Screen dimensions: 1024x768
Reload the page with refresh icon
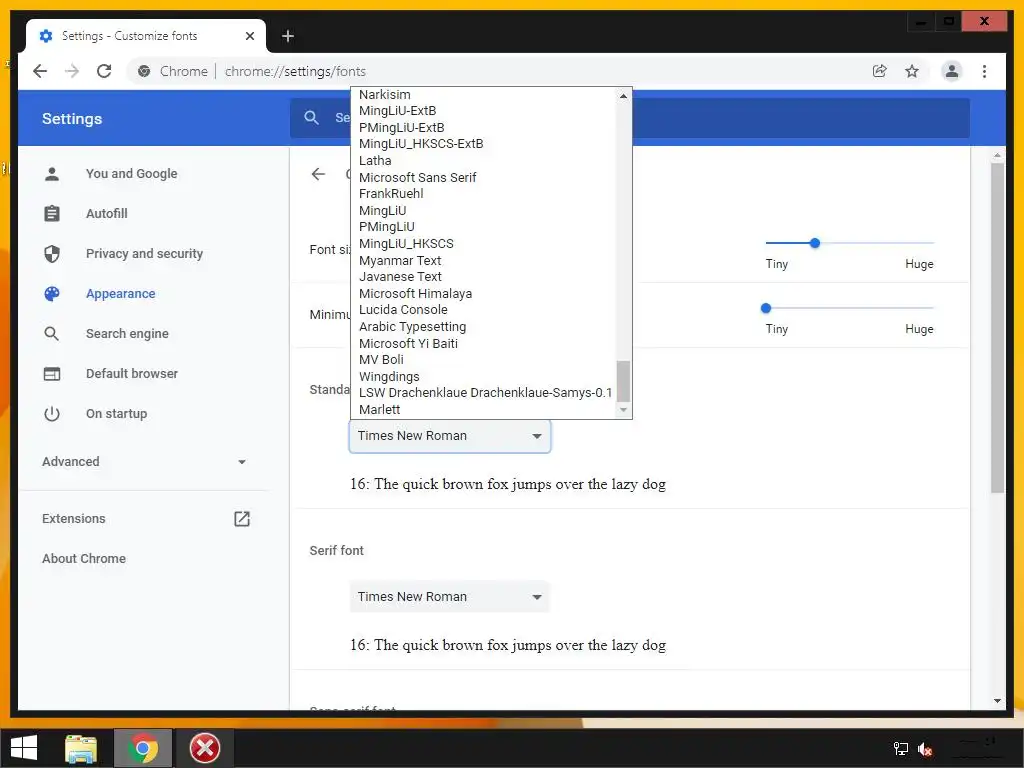[104, 71]
